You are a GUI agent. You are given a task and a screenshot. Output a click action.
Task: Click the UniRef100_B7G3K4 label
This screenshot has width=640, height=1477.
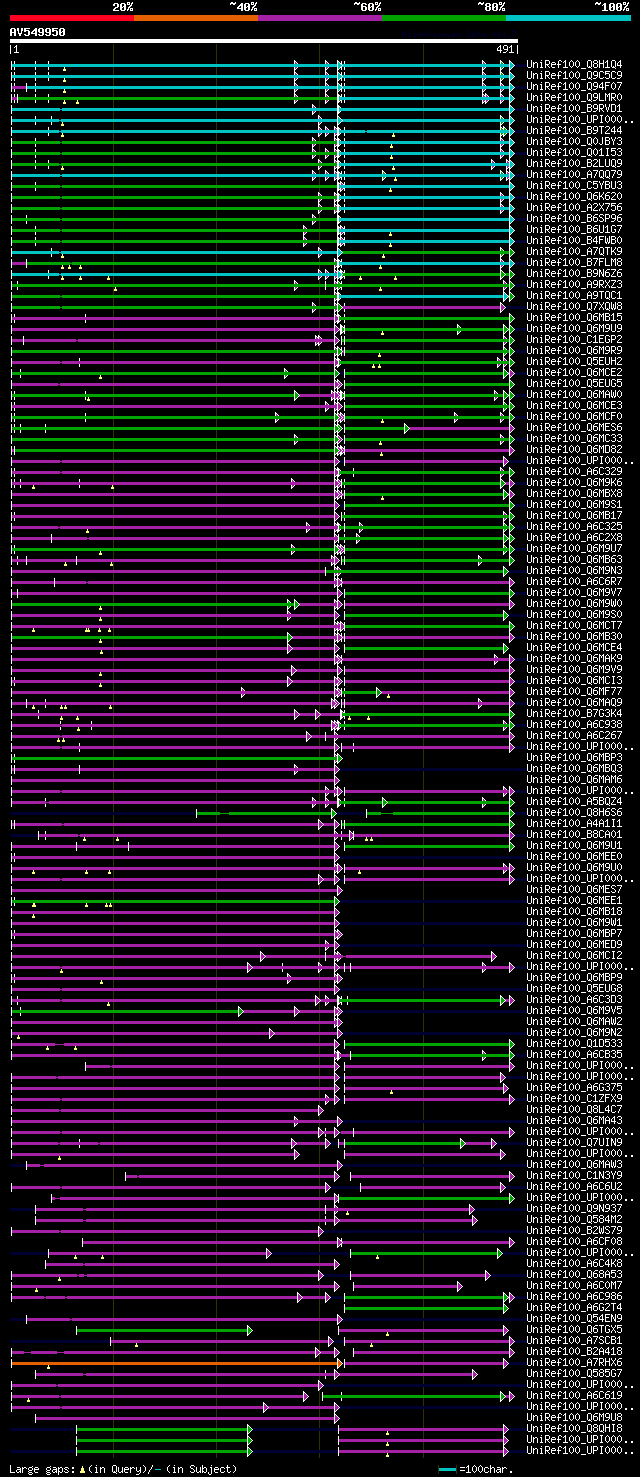574,713
